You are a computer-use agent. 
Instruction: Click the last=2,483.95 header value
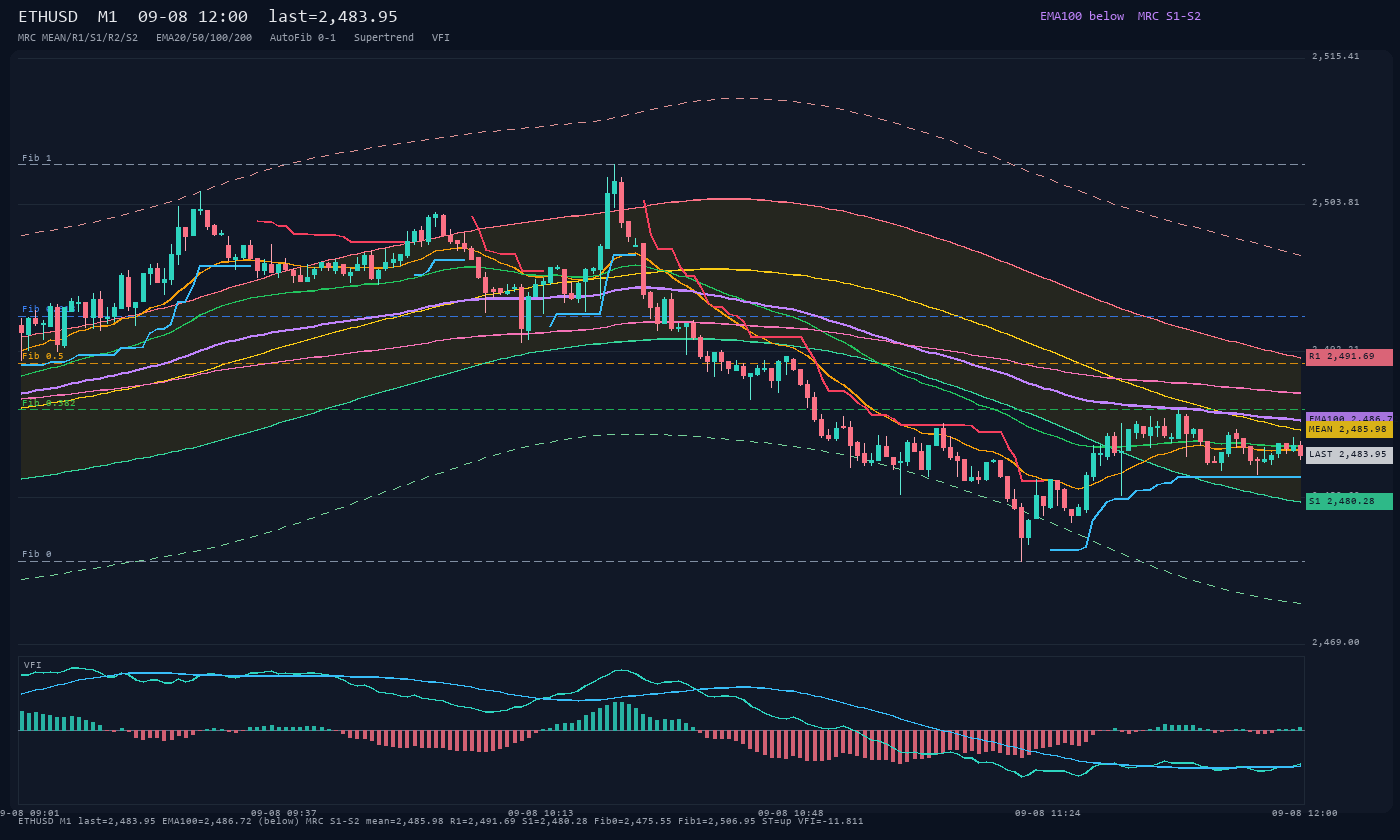[x=333, y=17]
